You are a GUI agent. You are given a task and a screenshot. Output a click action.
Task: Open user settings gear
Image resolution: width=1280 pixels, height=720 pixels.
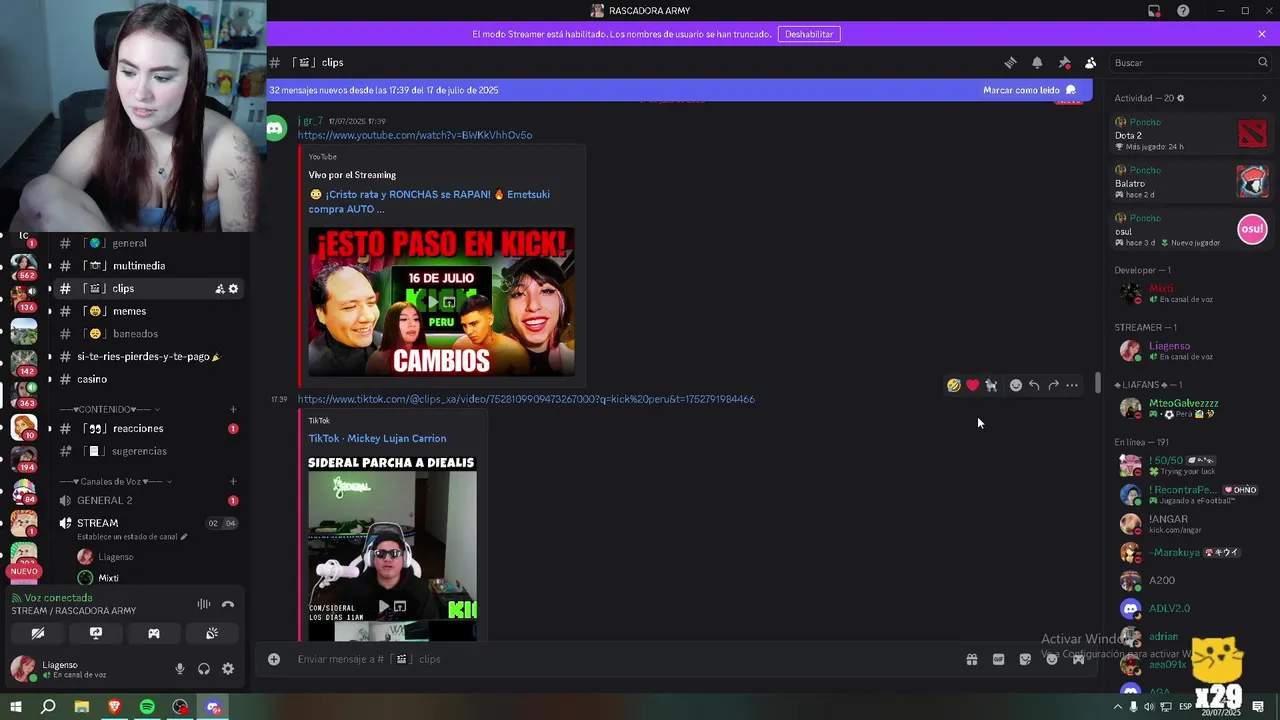(228, 669)
